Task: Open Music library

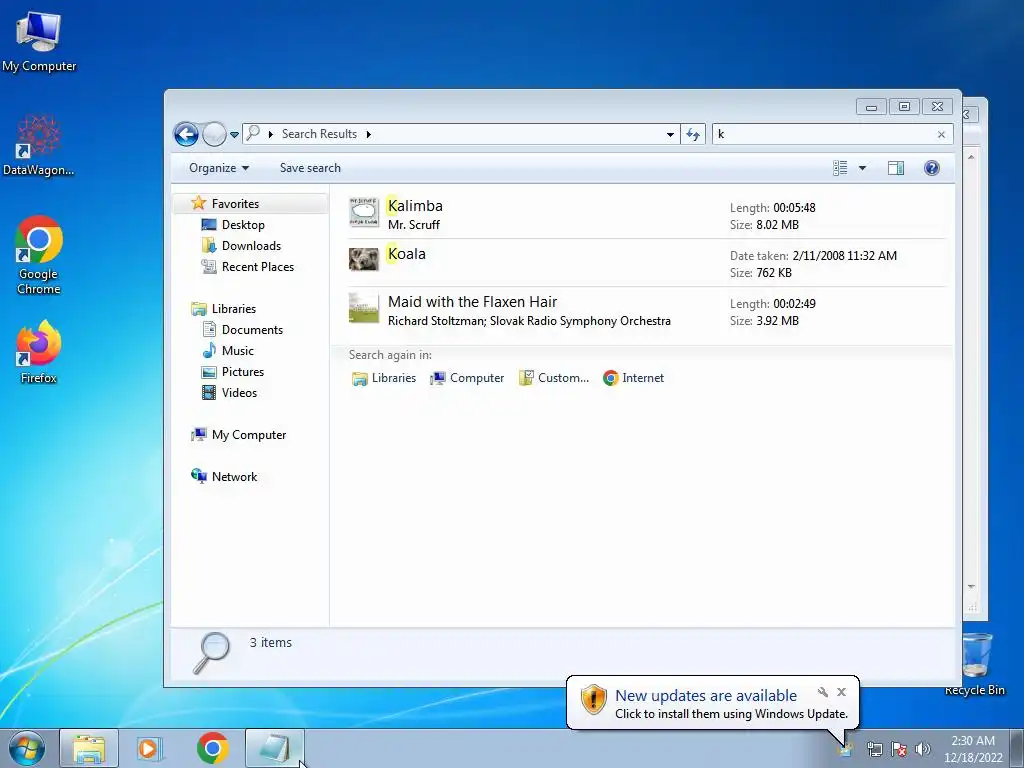Action: [x=238, y=351]
